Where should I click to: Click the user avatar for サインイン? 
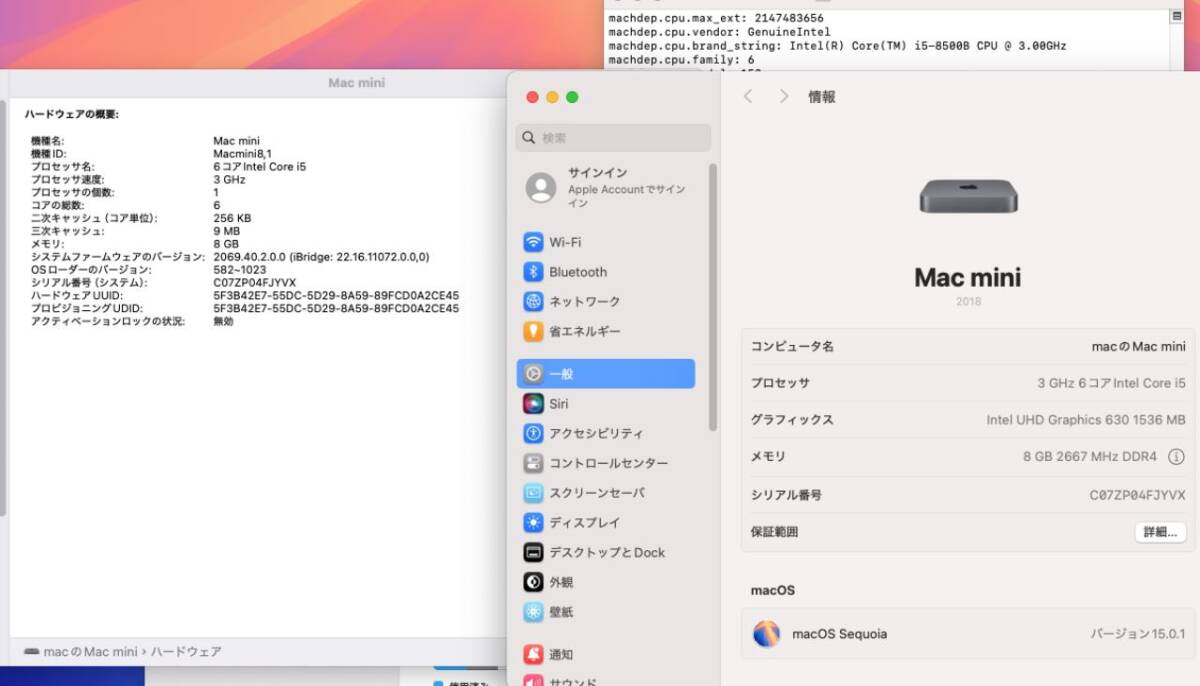click(541, 187)
